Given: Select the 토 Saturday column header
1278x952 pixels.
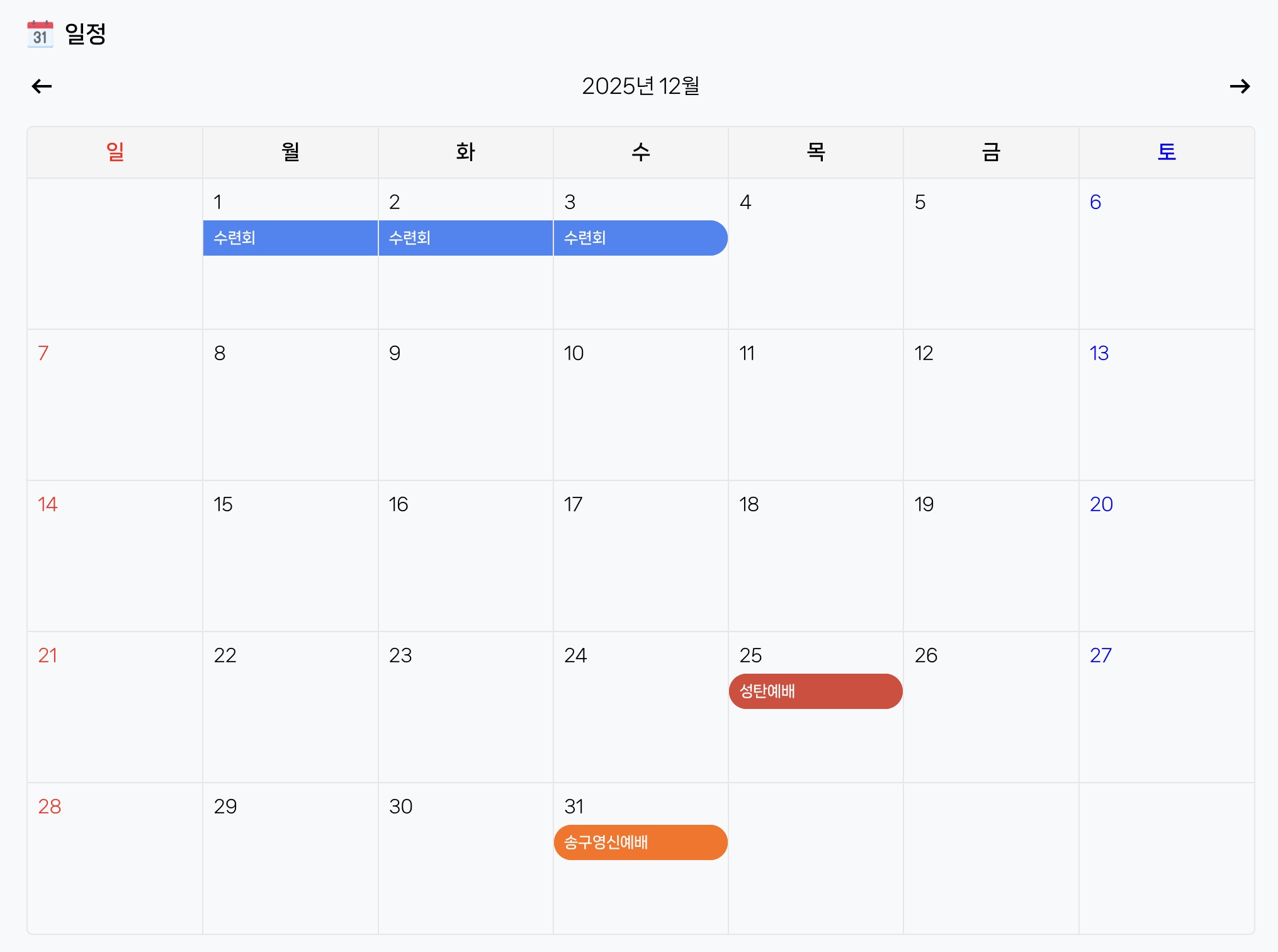Looking at the screenshot, I should point(1166,152).
